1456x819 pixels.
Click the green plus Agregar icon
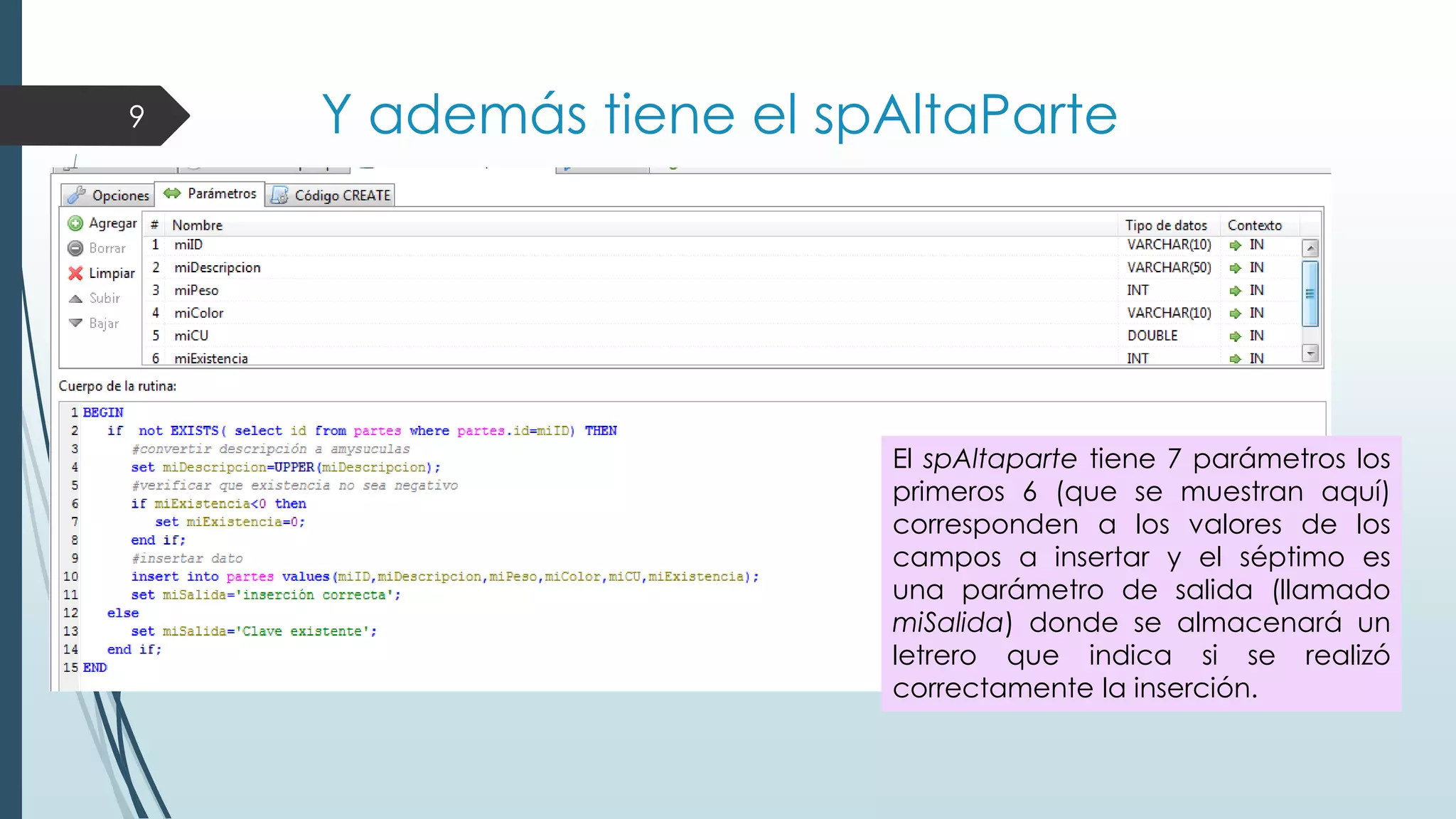[75, 224]
